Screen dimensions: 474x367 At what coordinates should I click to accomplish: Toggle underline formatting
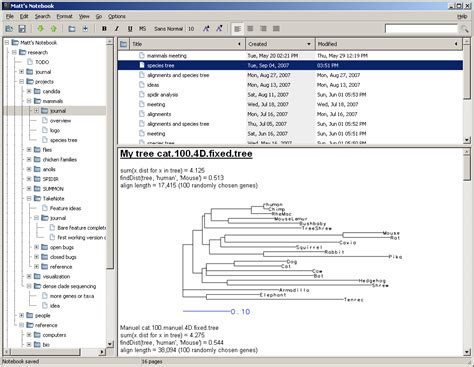point(130,29)
